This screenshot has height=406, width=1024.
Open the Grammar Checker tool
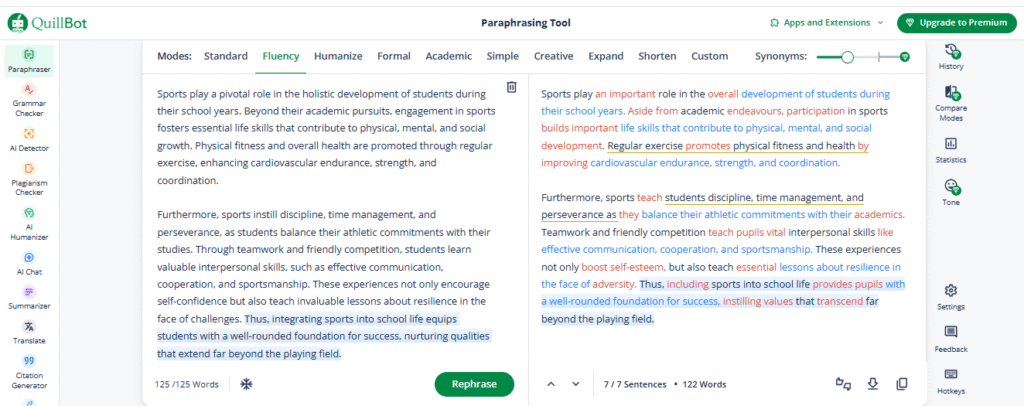pyautogui.click(x=29, y=99)
